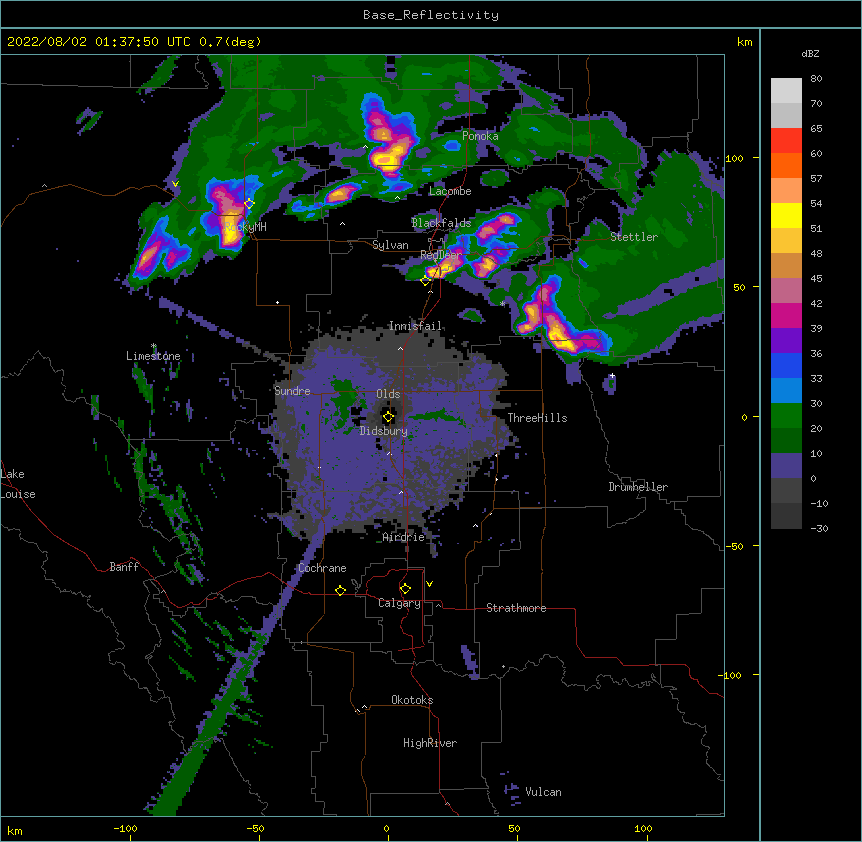The width and height of the screenshot is (862, 842).
Task: Click the Banff label on the map
Action: [124, 567]
